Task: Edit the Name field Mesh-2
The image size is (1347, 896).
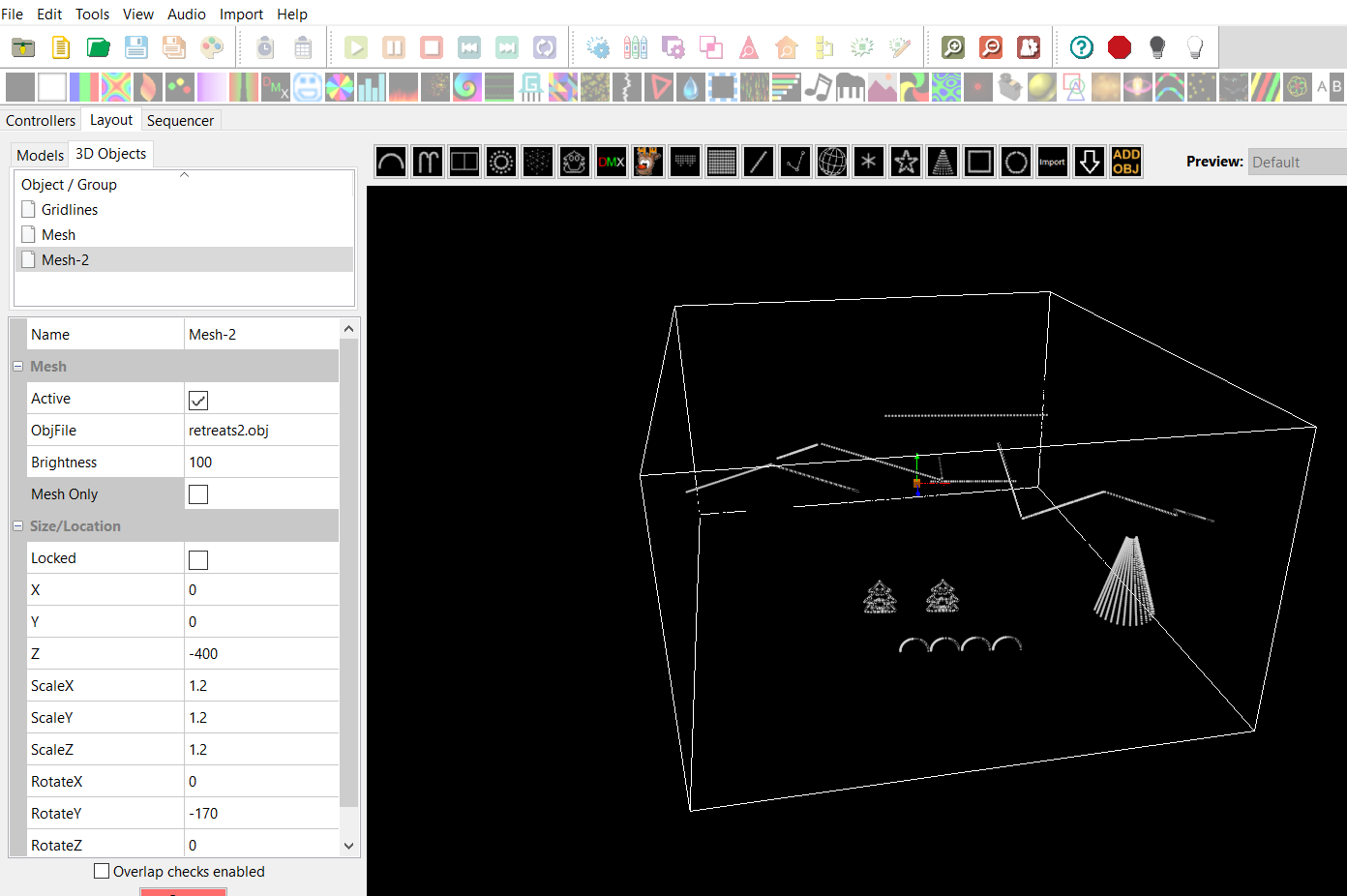Action: (x=261, y=335)
